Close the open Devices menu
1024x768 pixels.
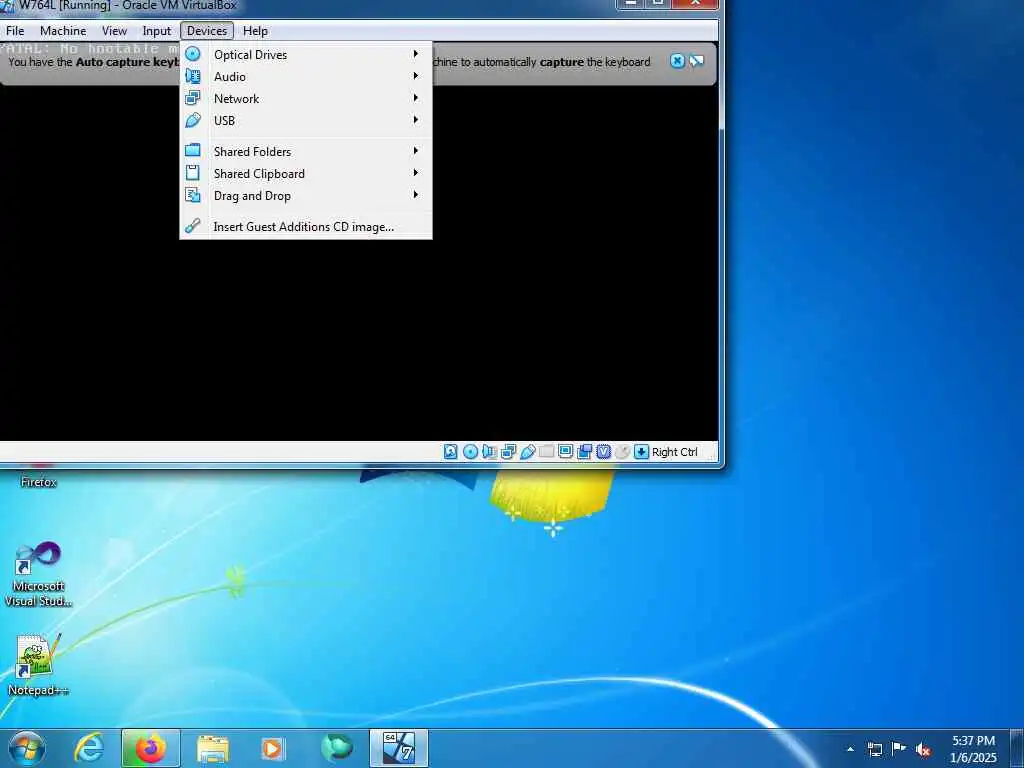pos(207,31)
